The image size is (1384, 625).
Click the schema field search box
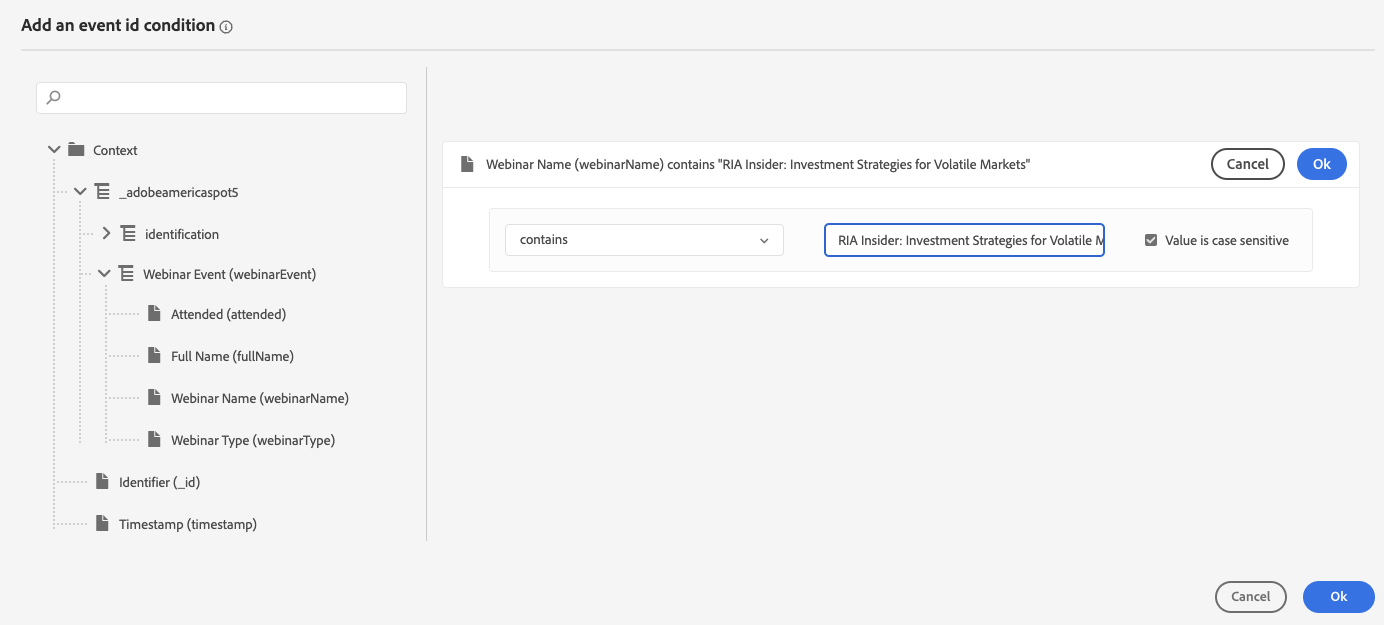pos(221,98)
